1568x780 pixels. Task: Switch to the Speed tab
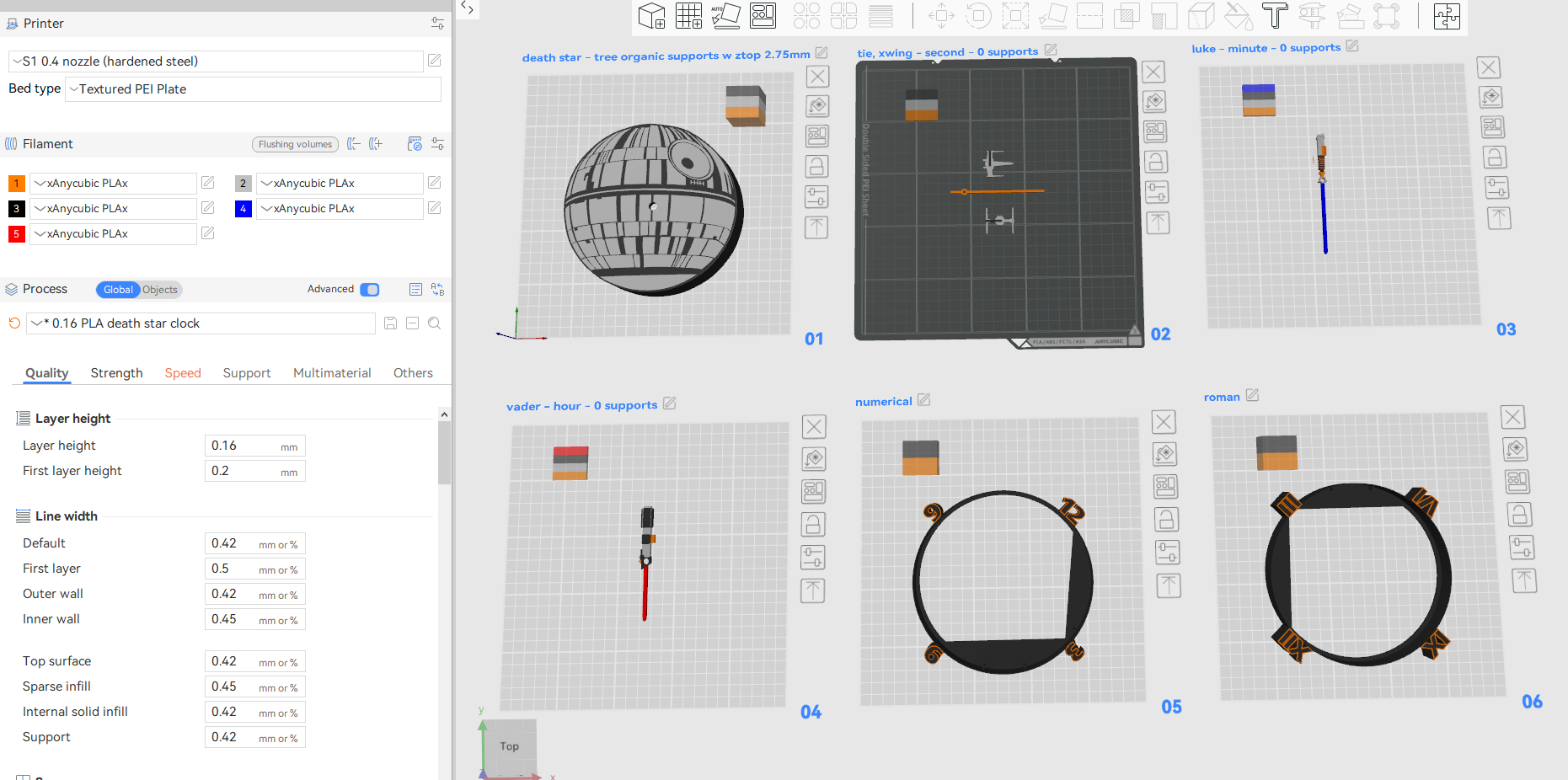(x=183, y=373)
